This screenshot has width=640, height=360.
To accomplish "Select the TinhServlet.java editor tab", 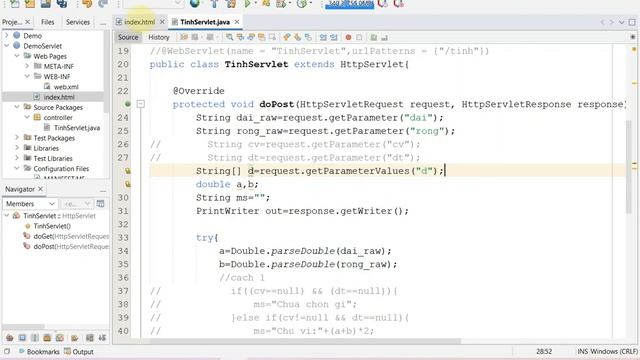I will 205,22.
